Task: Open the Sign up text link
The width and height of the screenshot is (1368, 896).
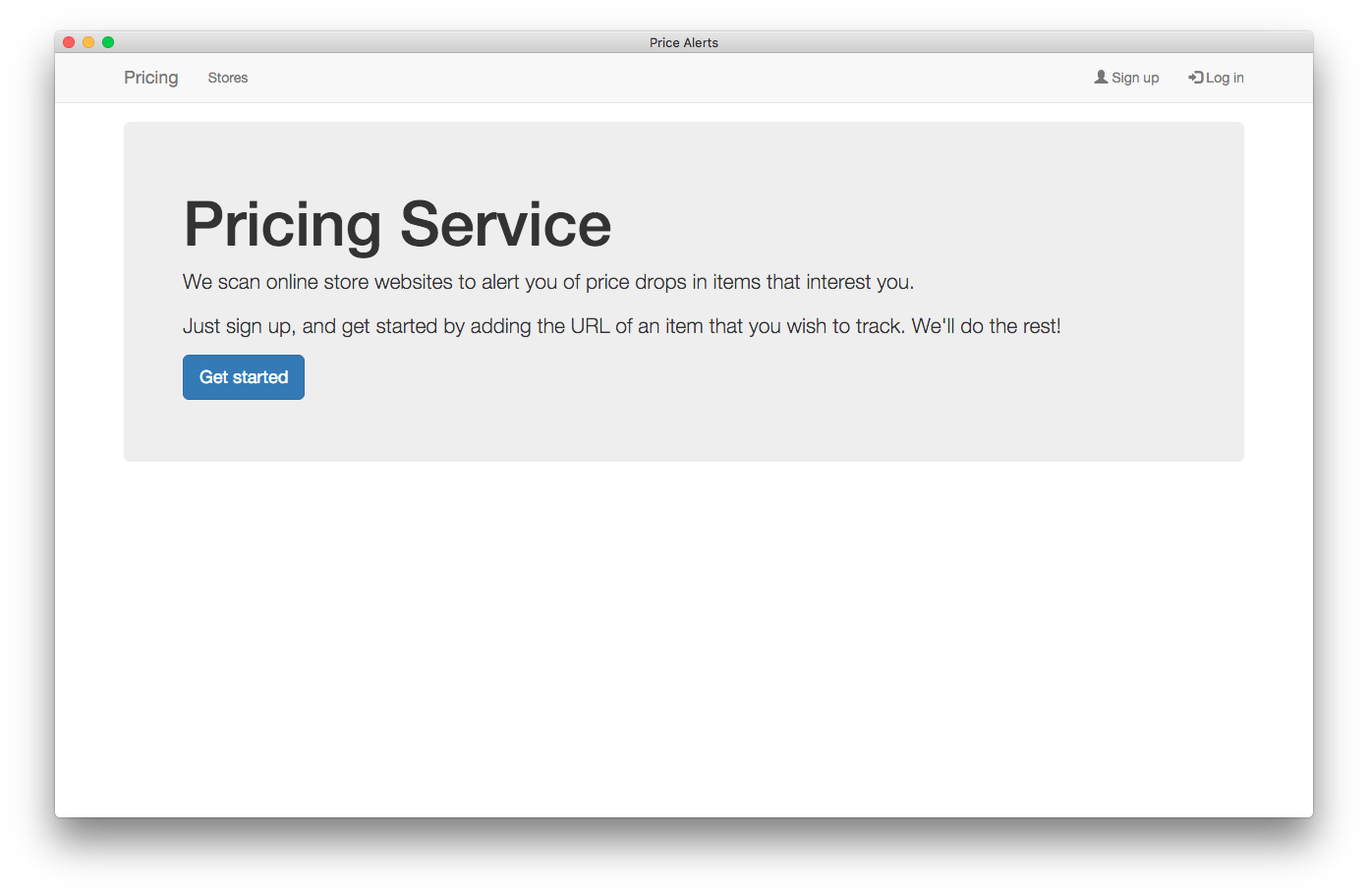Action: click(1135, 78)
